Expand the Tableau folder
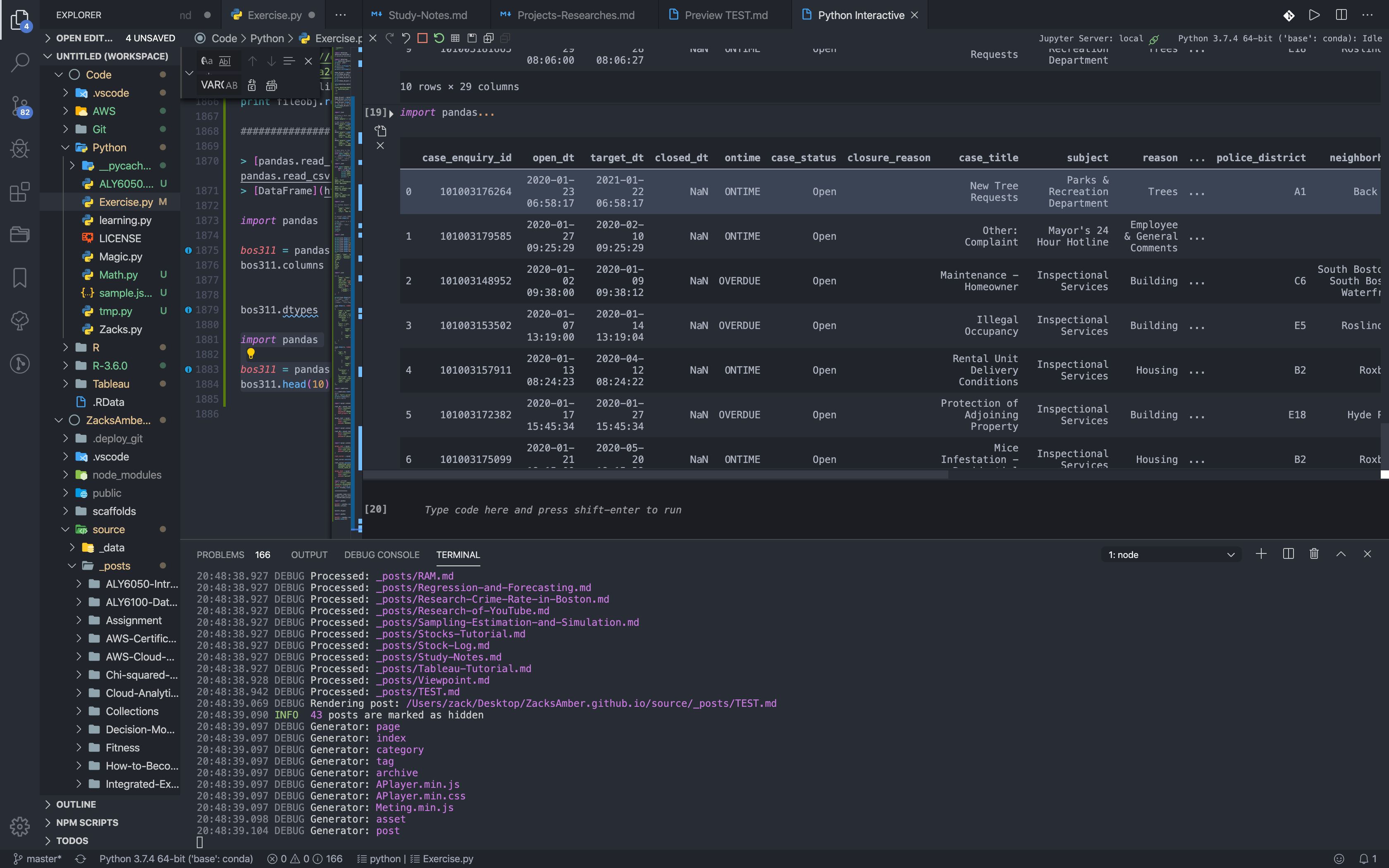The height and width of the screenshot is (868, 1389). (x=111, y=384)
